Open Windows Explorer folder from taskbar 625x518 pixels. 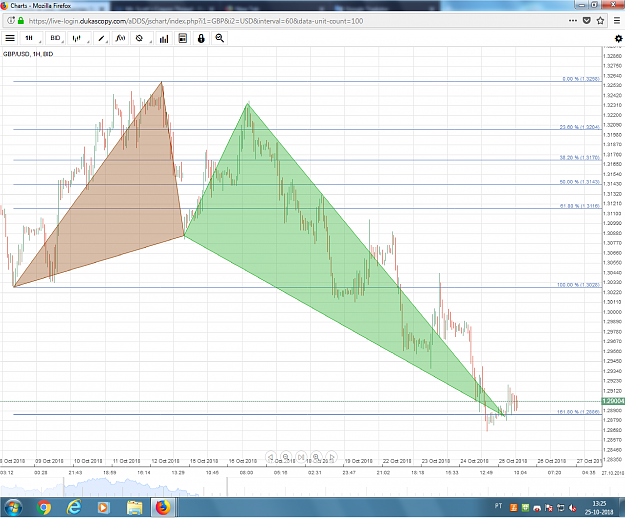click(x=134, y=507)
